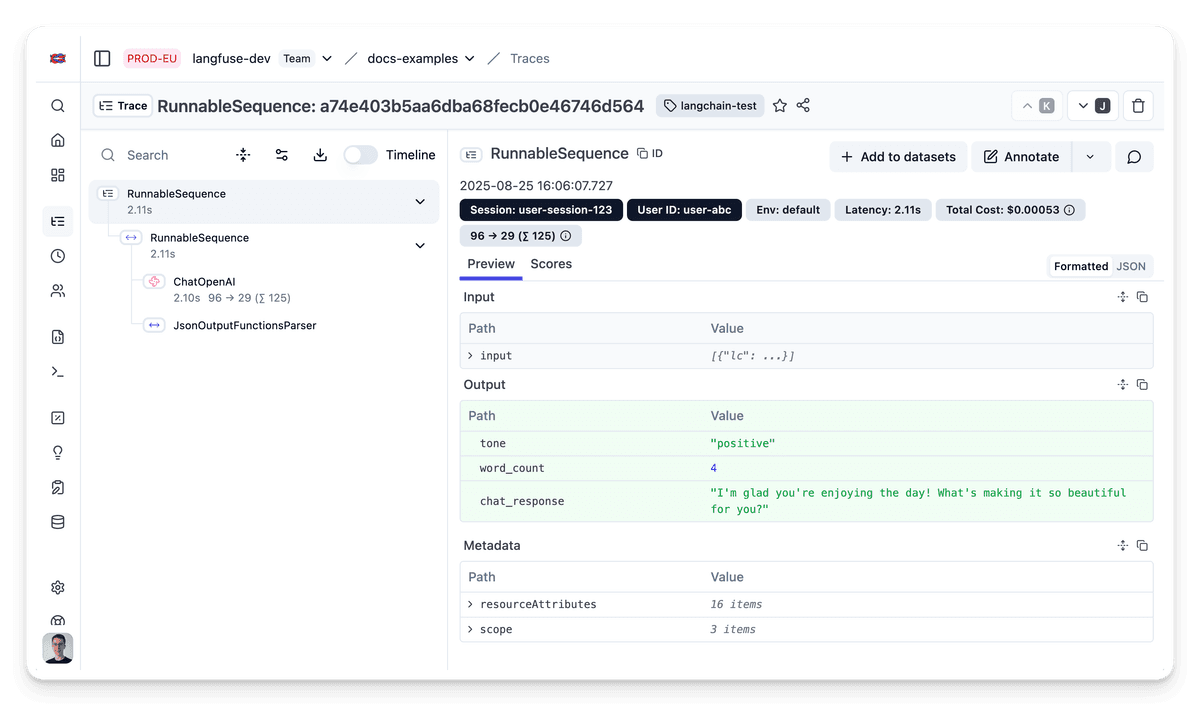This screenshot has height=706, width=1200.
Task: Click the Langfuse logo icon
Action: pyautogui.click(x=58, y=58)
